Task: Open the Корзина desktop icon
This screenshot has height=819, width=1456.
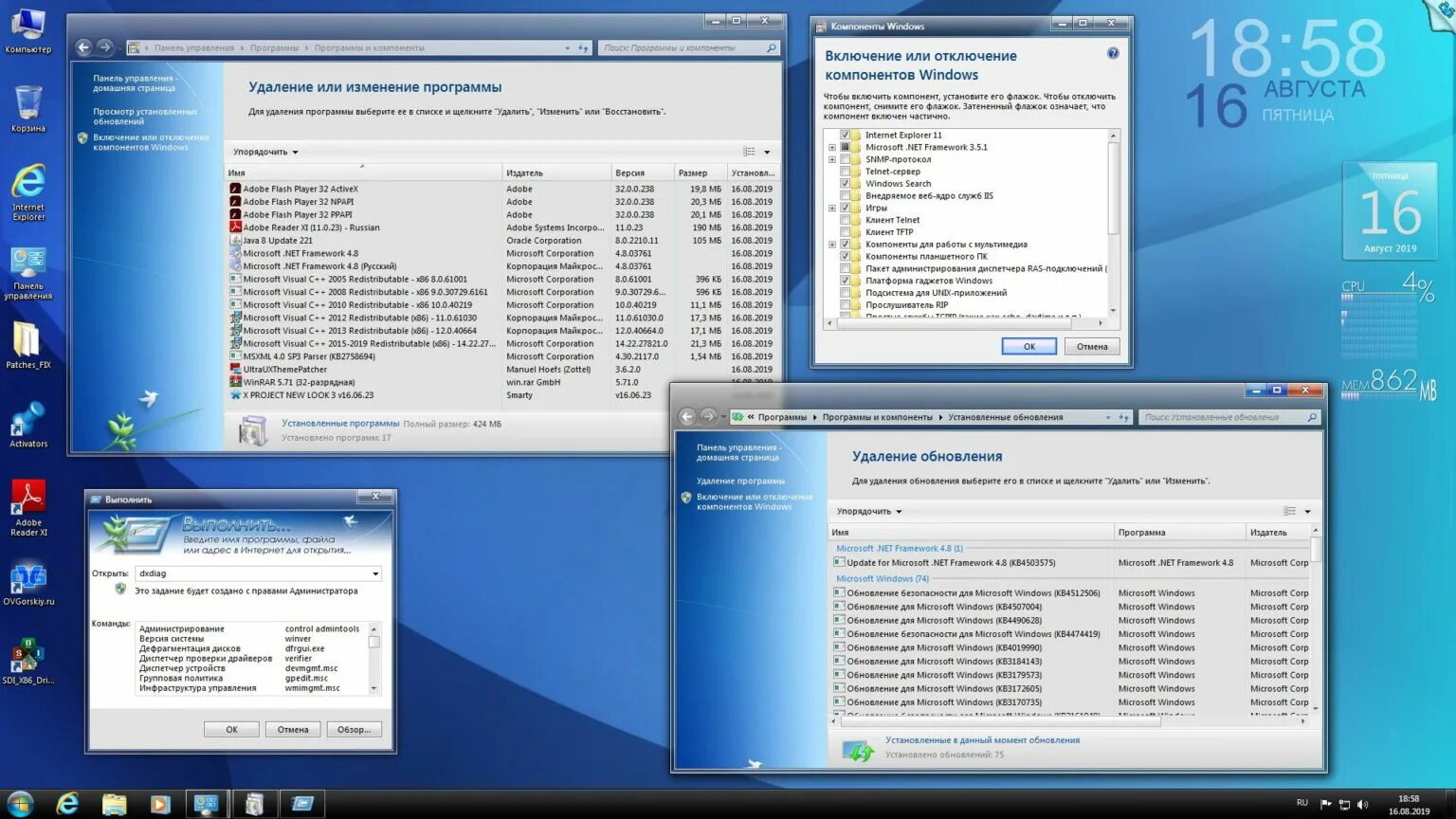Action: point(28,104)
